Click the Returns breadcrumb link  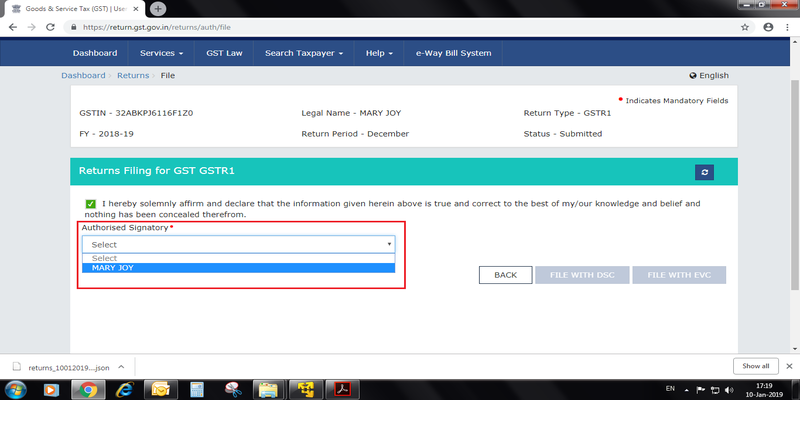point(132,76)
